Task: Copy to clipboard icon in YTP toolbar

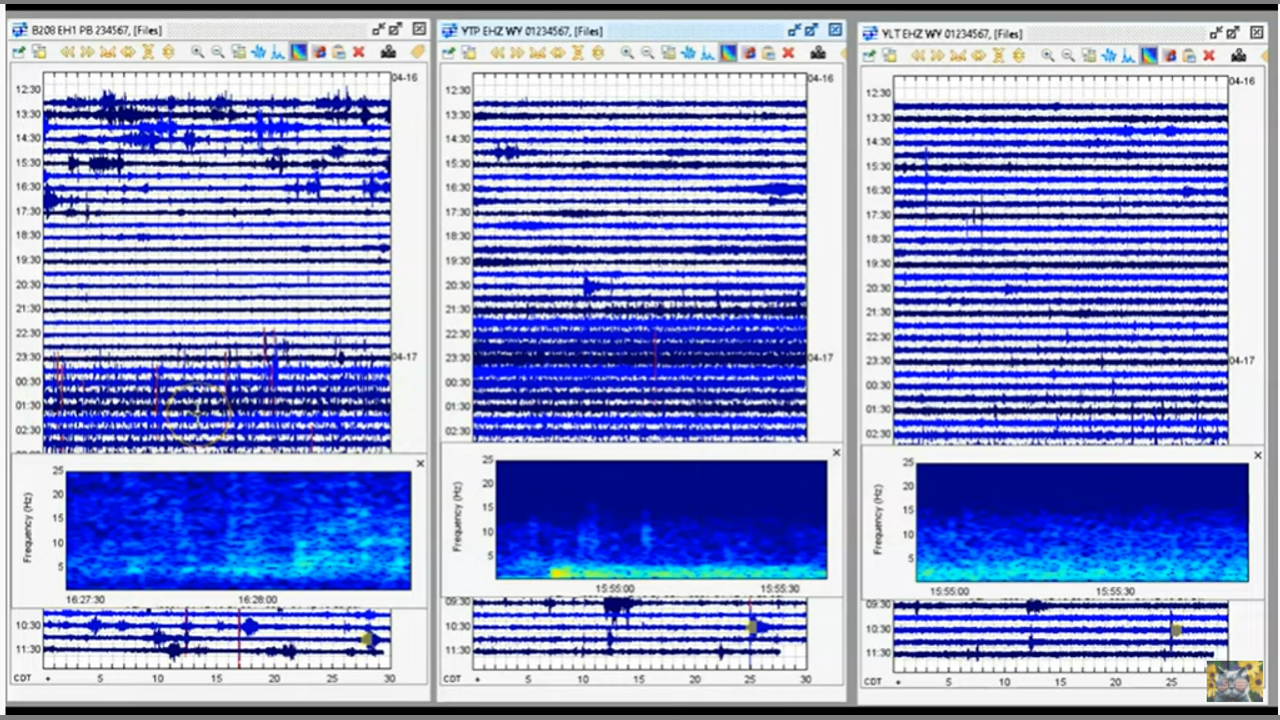Action: (768, 53)
